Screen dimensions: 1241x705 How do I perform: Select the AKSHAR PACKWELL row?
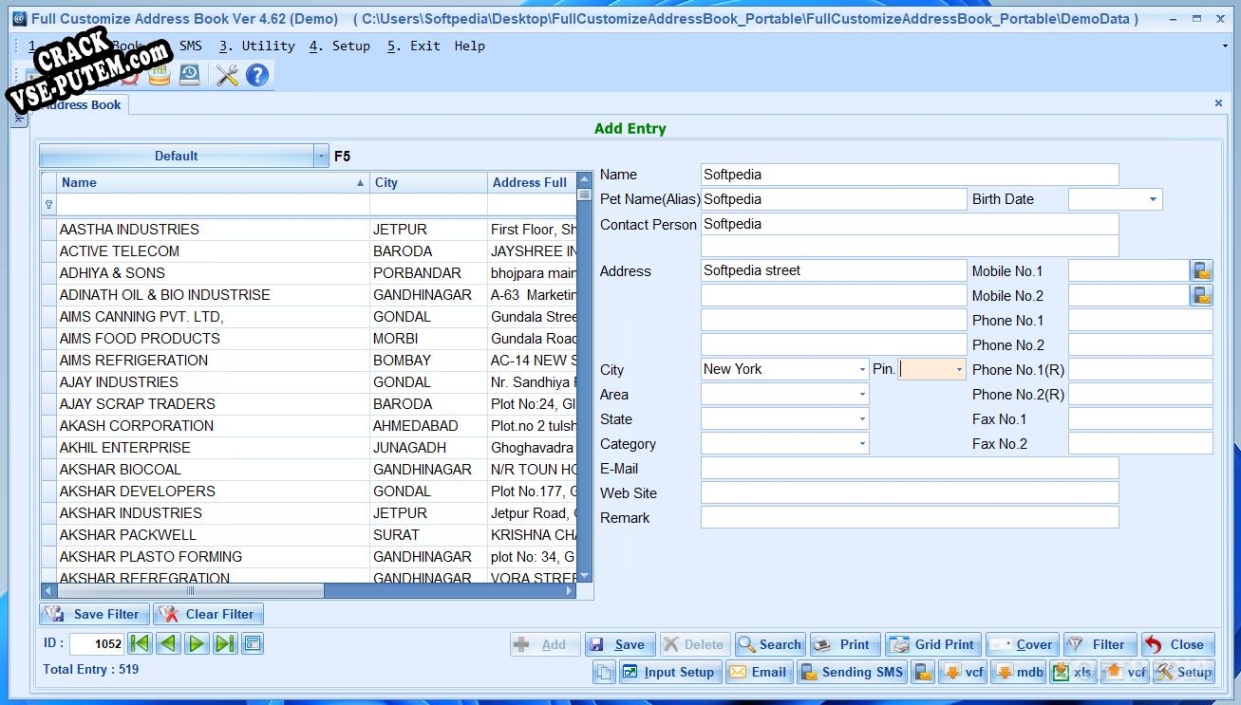[x=309, y=535]
